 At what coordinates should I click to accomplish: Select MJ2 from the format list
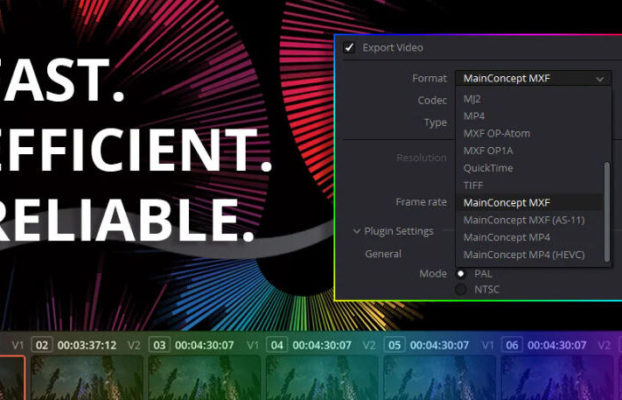click(472, 99)
